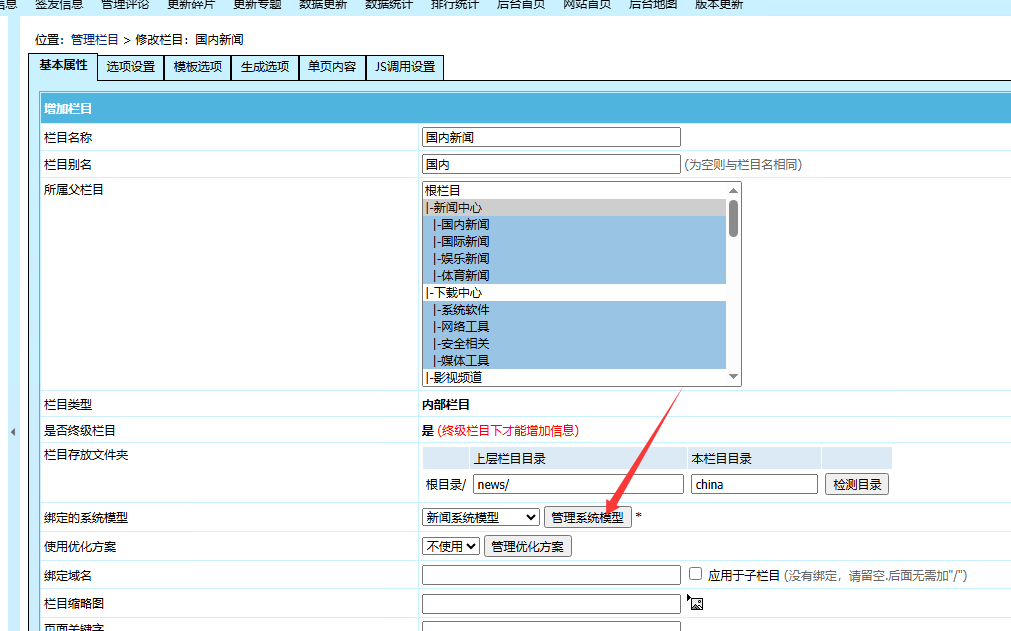The width and height of the screenshot is (1011, 631).
Task: Click the 管理优化方案 button
Action: [x=528, y=546]
